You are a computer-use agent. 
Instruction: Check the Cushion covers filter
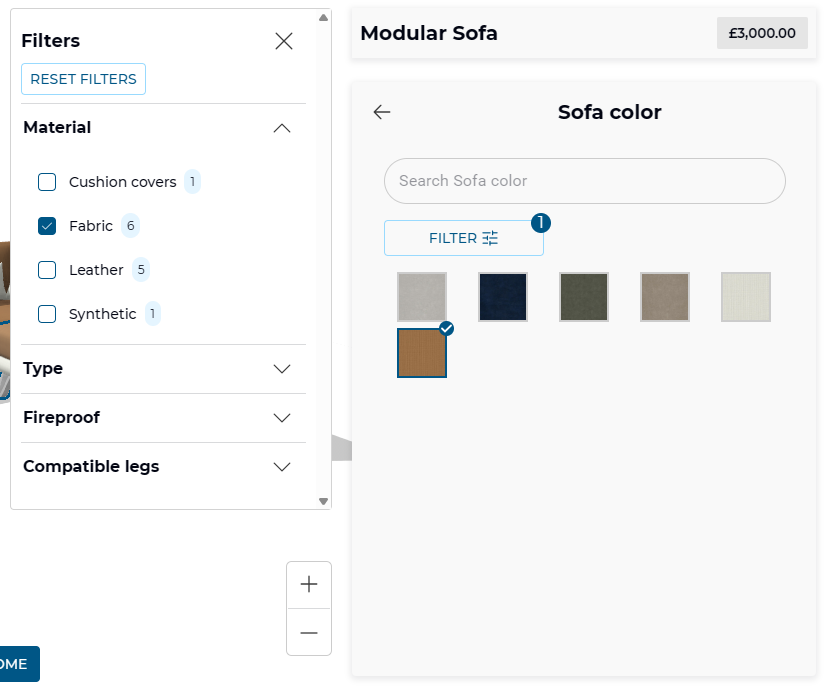click(x=46, y=181)
